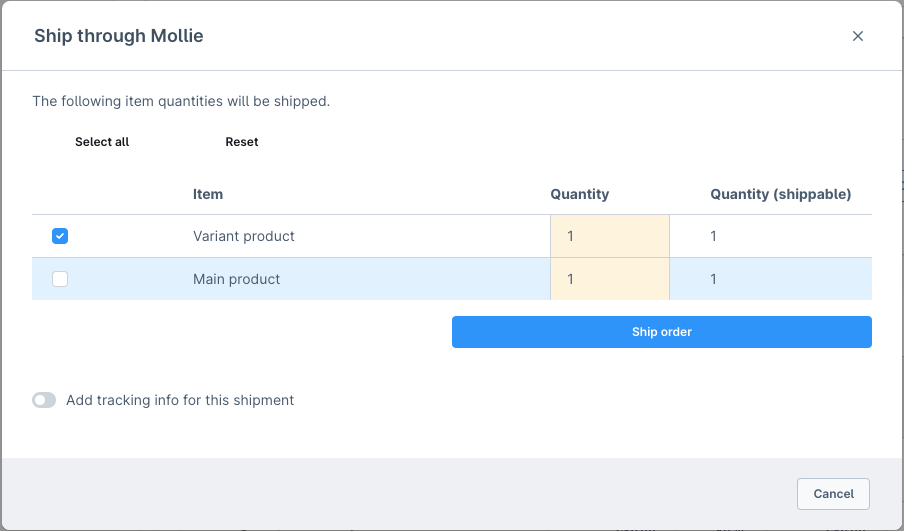This screenshot has height=531, width=904.
Task: Click Variant product's shippable quantity value
Action: tap(713, 236)
